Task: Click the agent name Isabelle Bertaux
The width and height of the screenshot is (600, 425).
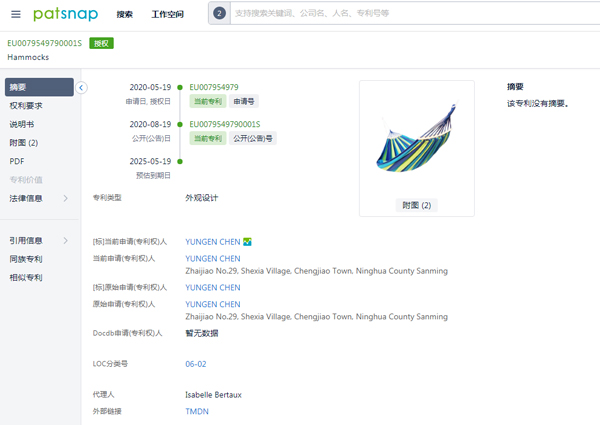Action: tap(213, 395)
